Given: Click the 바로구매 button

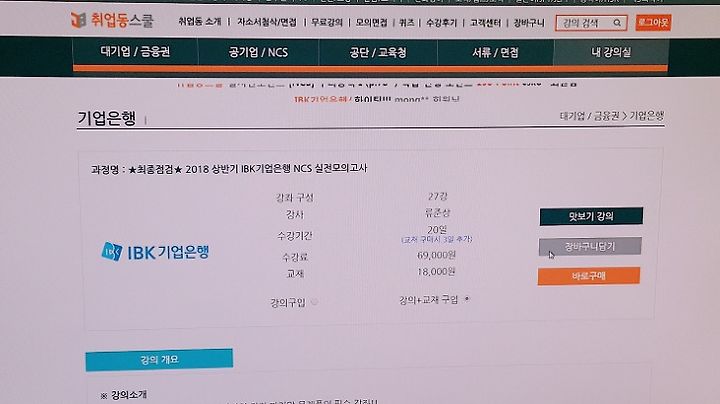Looking at the screenshot, I should tap(589, 276).
